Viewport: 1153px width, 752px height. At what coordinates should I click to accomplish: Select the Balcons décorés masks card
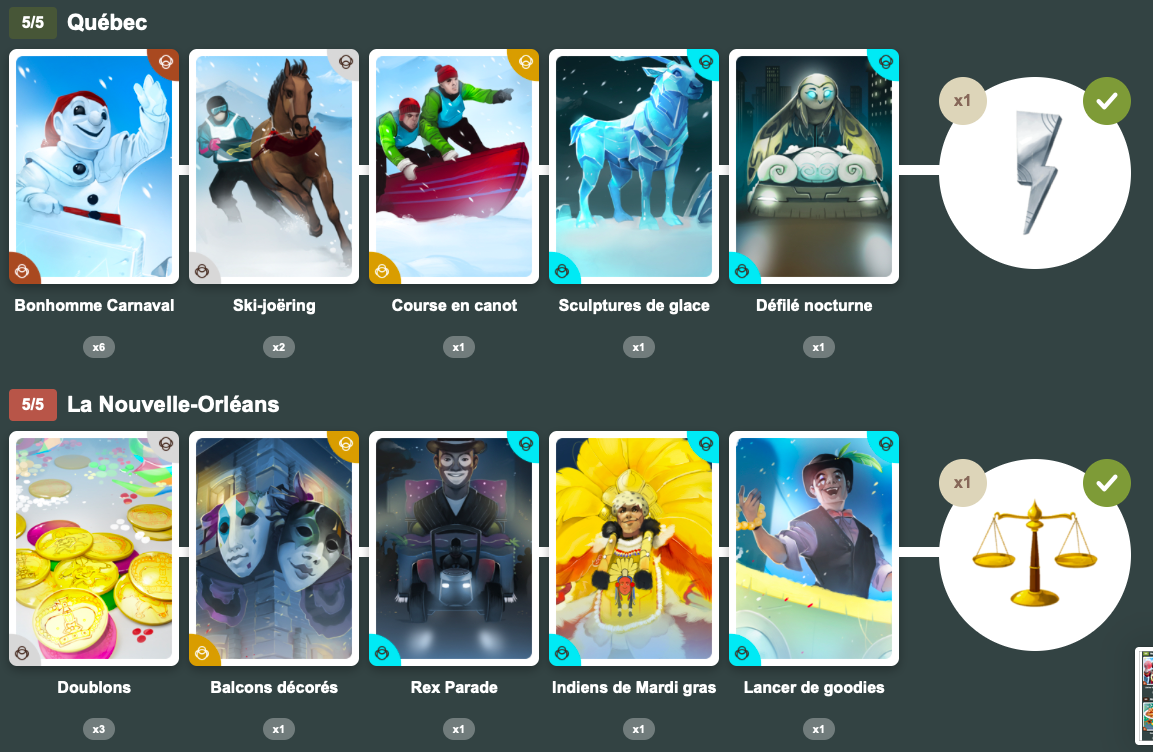point(274,549)
